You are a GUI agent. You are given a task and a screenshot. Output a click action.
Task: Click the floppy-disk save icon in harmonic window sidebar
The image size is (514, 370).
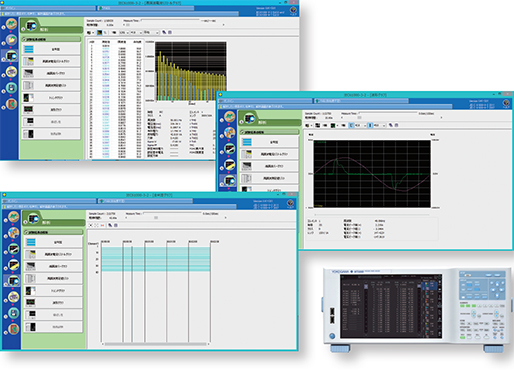click(11, 88)
